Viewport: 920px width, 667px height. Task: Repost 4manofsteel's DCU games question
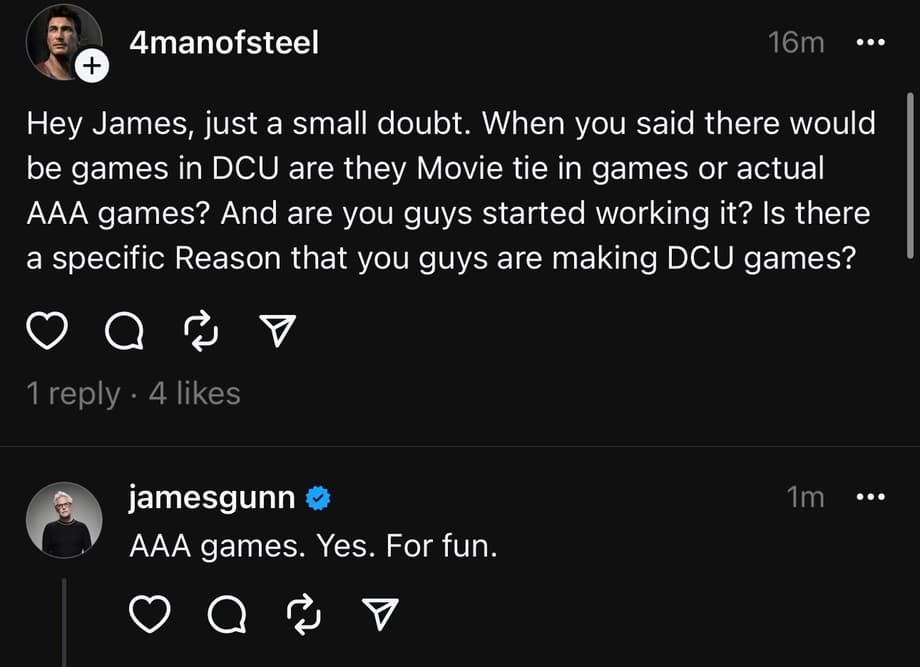coord(202,331)
